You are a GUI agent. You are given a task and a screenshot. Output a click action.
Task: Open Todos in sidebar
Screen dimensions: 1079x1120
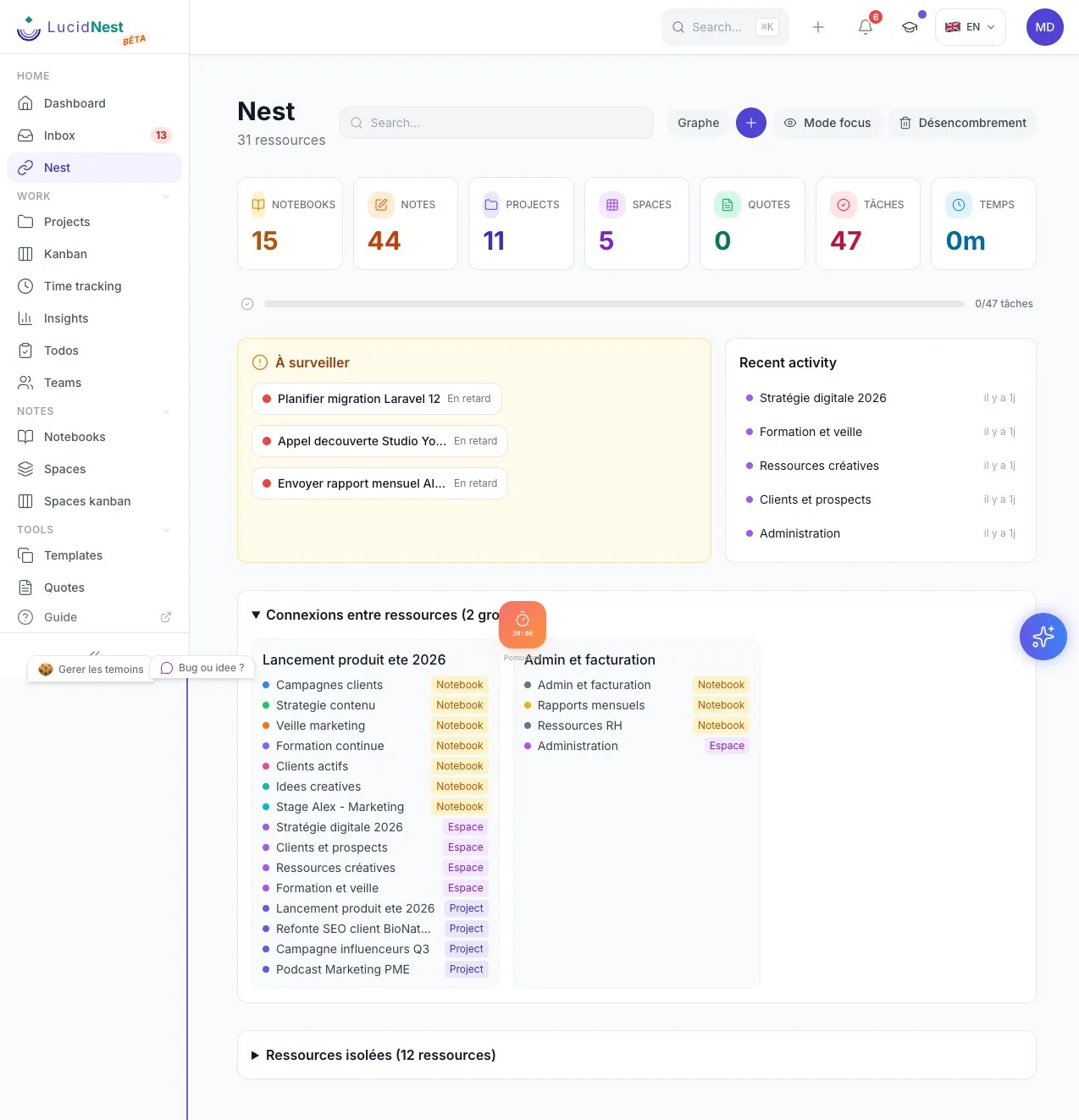coord(94,350)
